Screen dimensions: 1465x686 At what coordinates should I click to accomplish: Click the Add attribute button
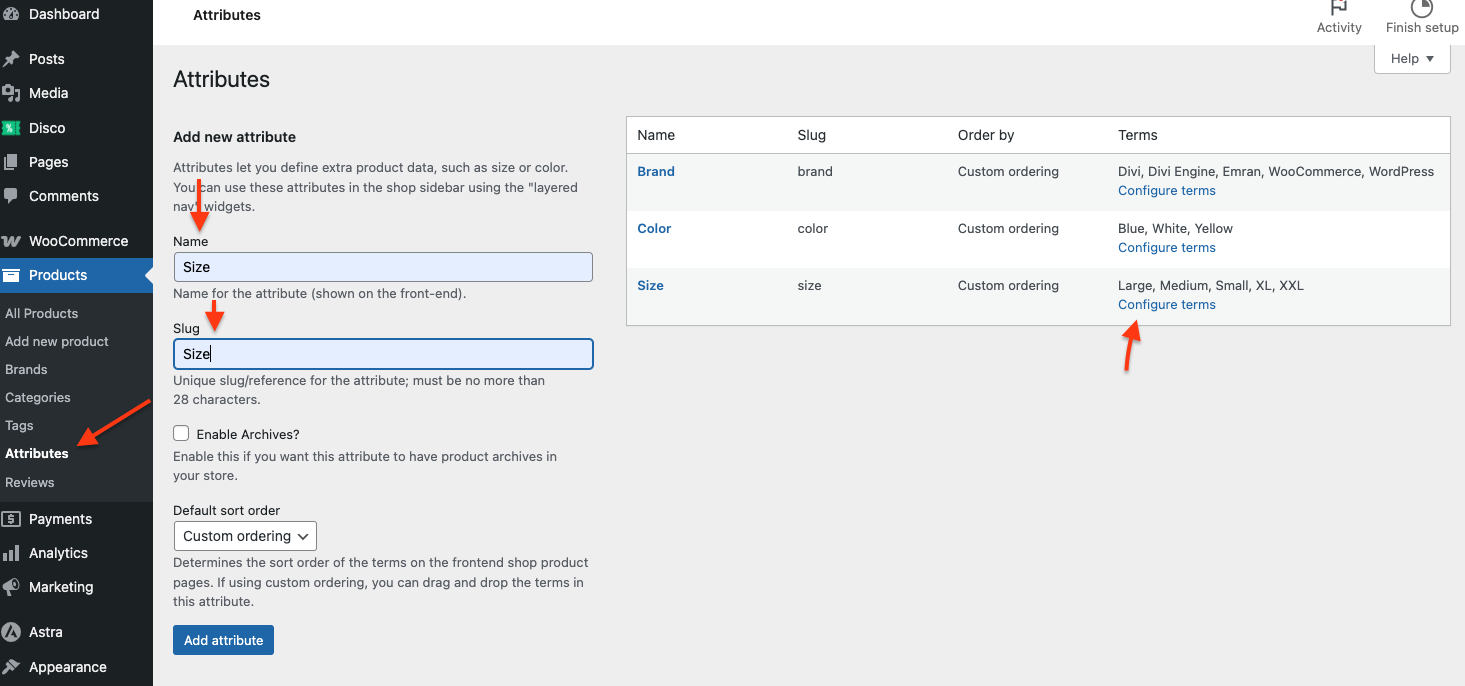click(x=223, y=640)
